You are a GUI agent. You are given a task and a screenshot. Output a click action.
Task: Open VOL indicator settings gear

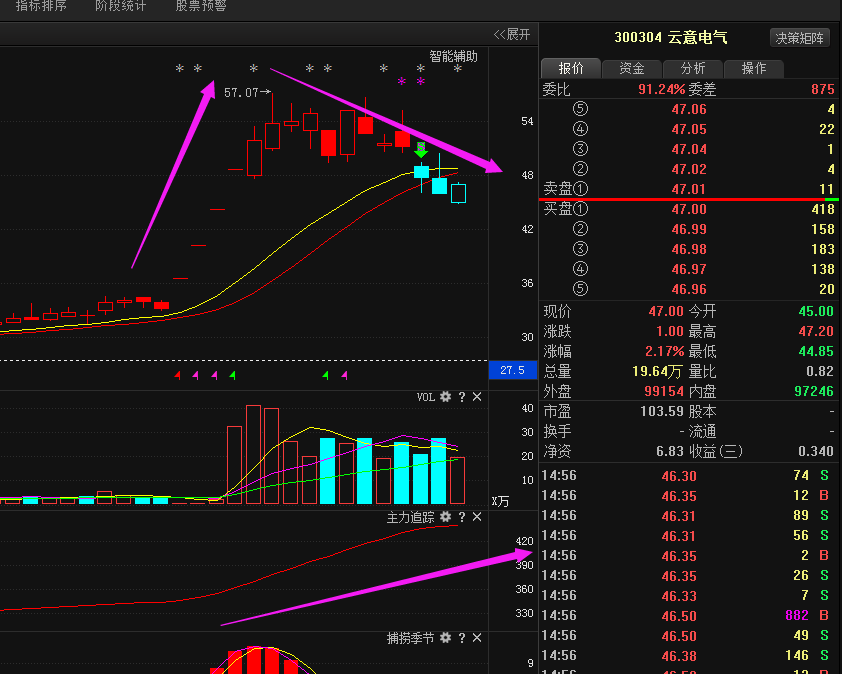pyautogui.click(x=446, y=397)
